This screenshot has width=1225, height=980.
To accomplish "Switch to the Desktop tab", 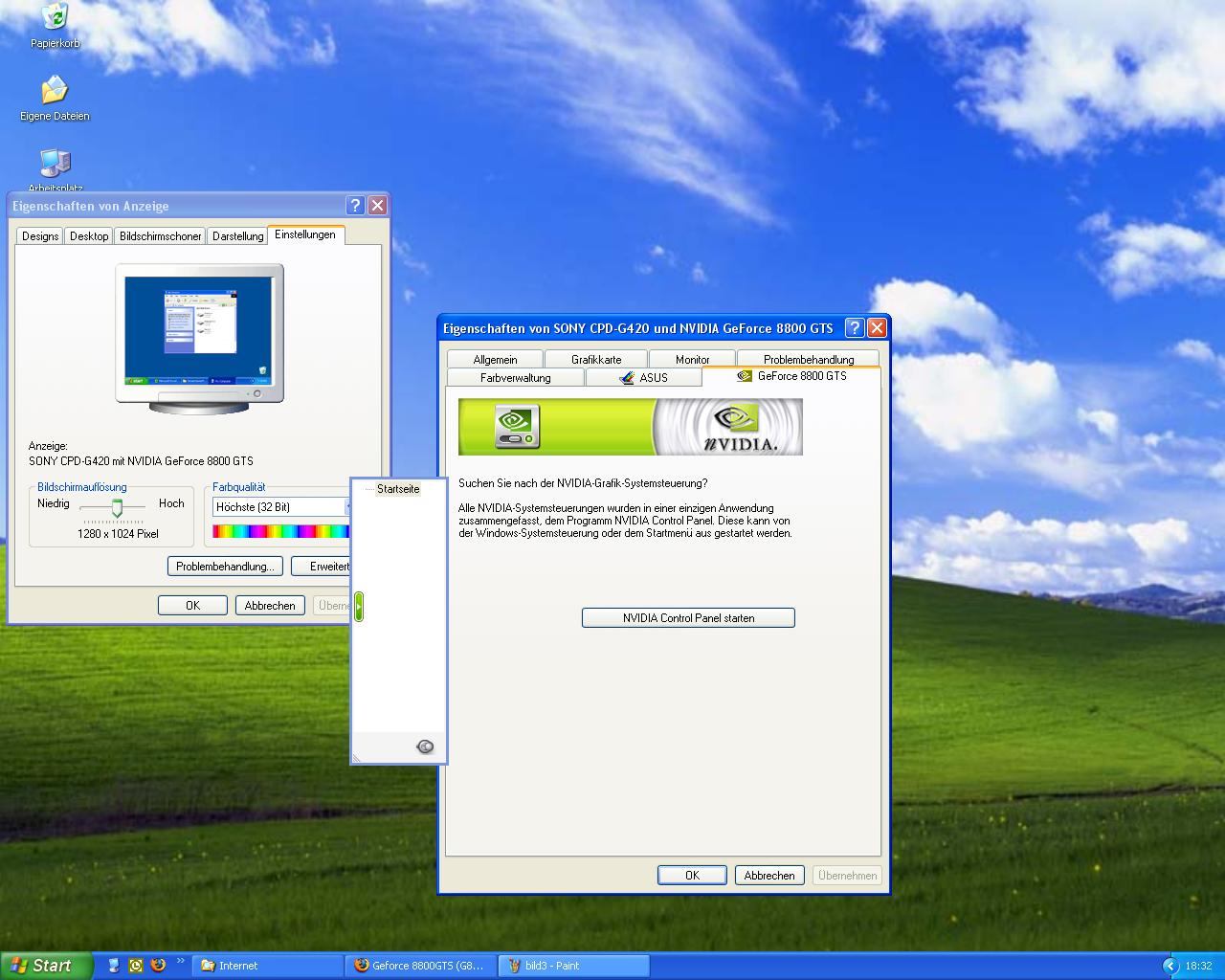I will tap(89, 236).
